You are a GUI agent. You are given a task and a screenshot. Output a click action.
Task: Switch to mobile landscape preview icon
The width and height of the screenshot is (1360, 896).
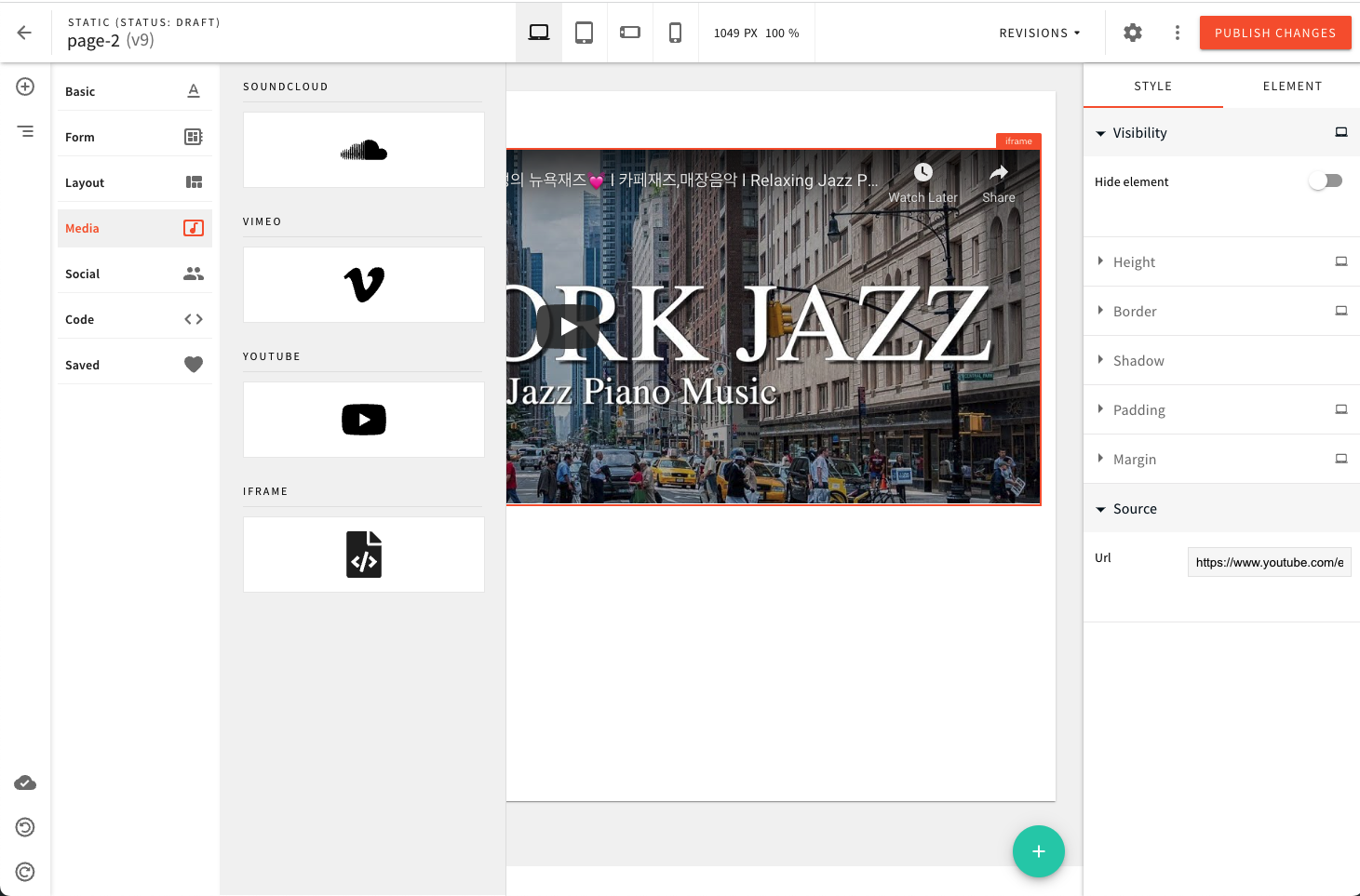[x=630, y=33]
